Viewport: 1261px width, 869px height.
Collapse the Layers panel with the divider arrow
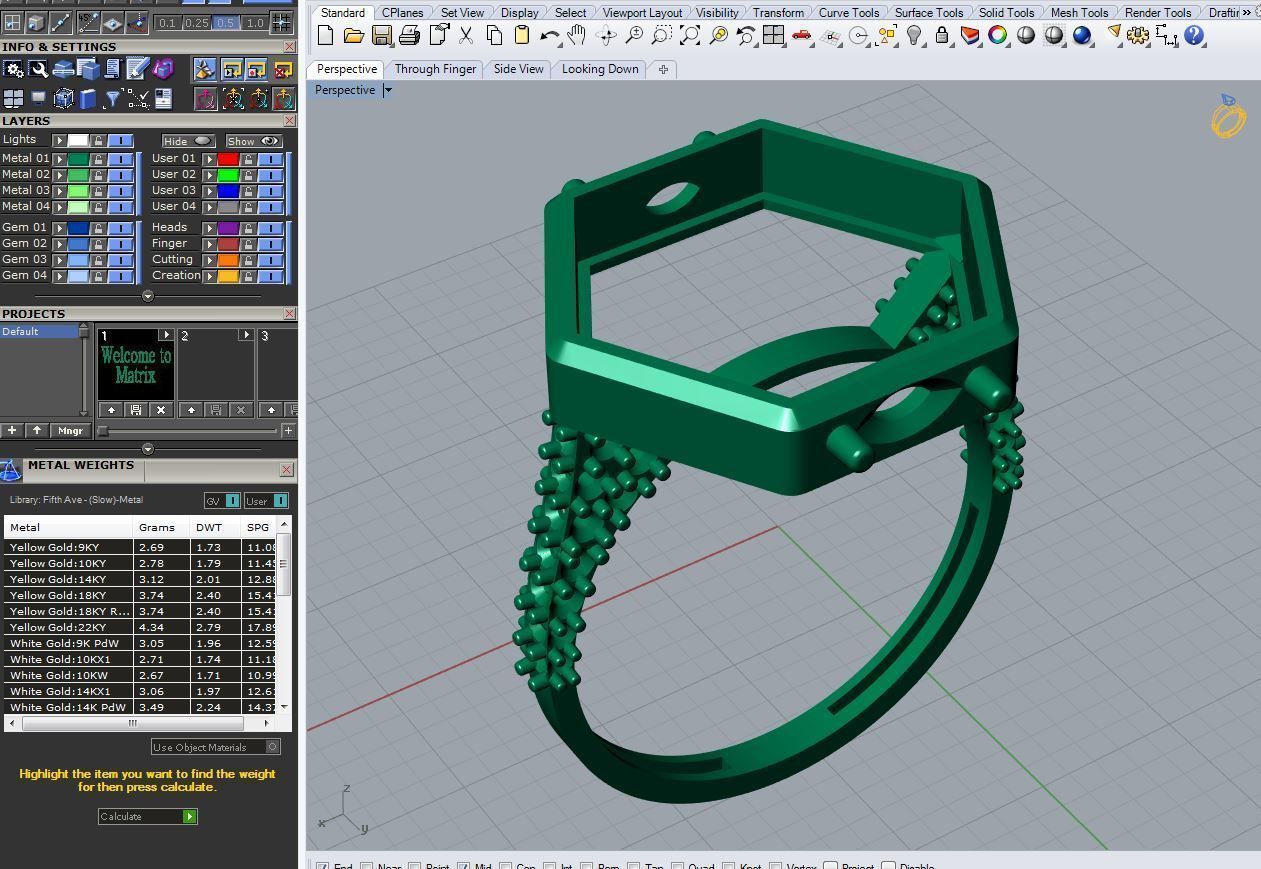tap(148, 296)
